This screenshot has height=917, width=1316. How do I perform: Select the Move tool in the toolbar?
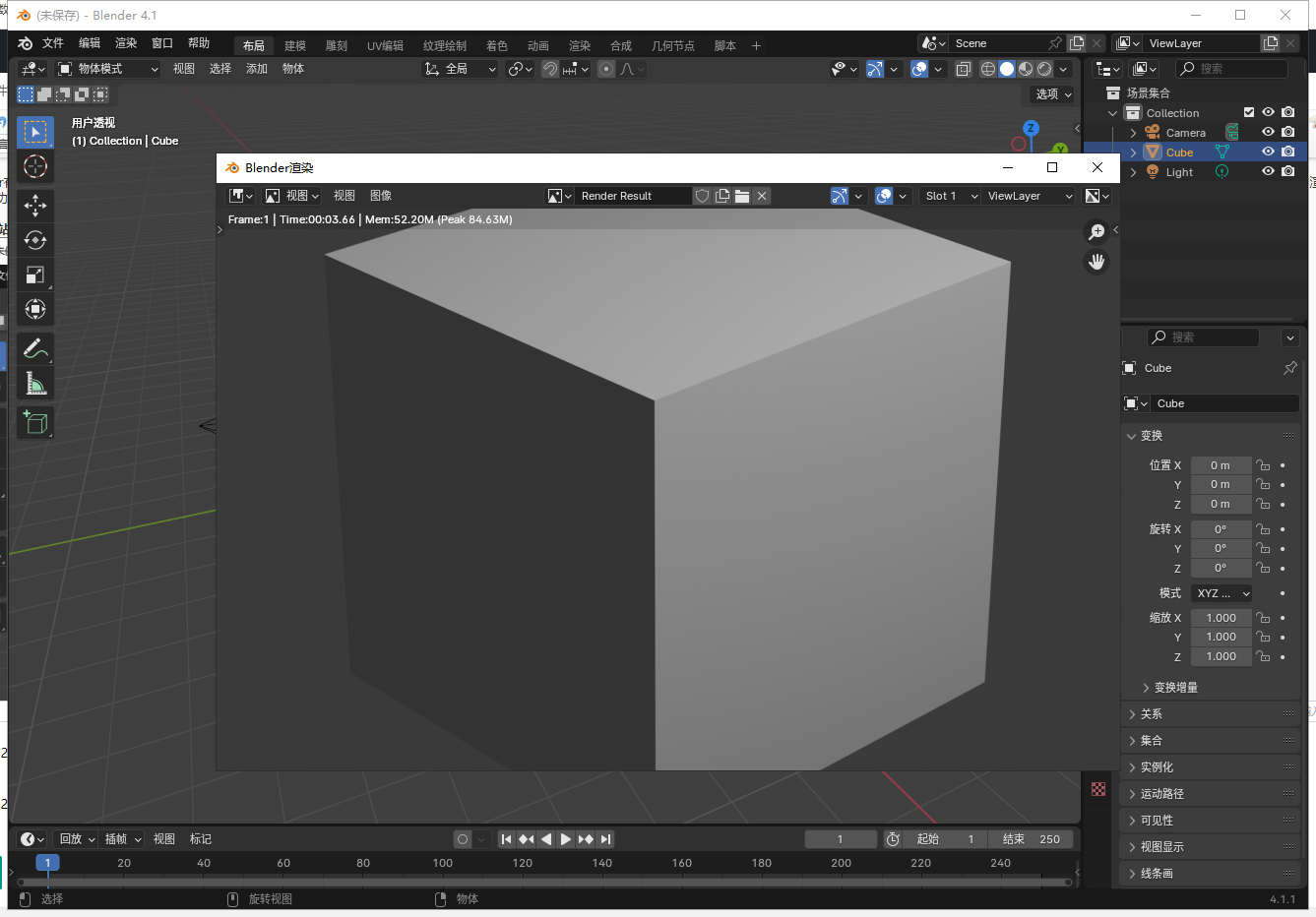pyautogui.click(x=35, y=206)
